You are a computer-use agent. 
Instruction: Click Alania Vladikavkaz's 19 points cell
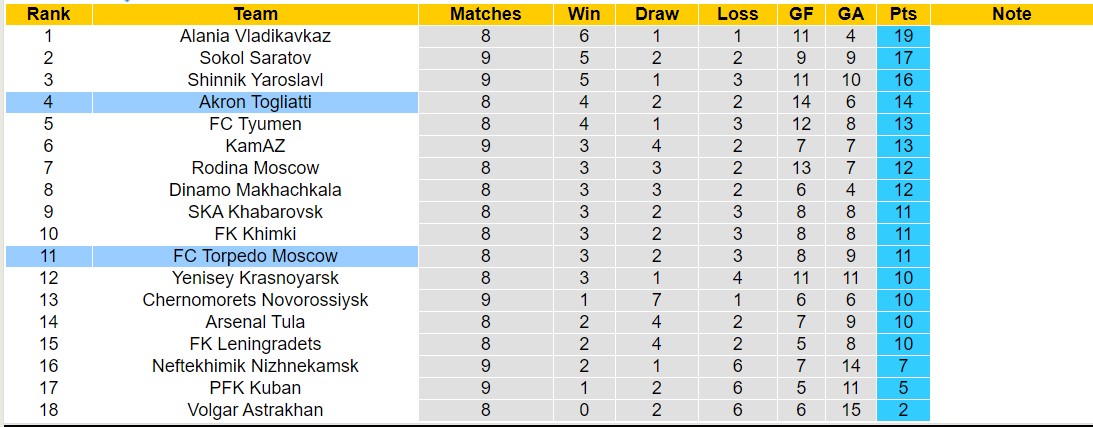(903, 36)
